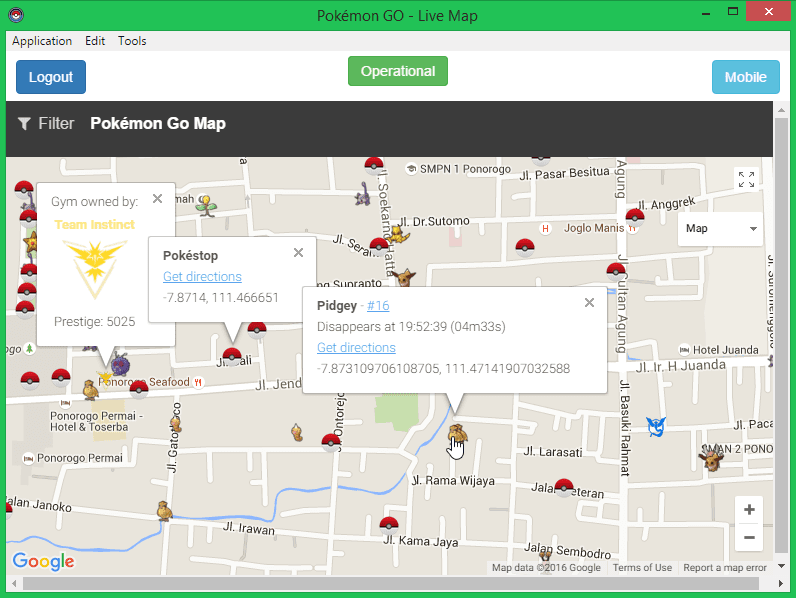Switch to Mobile view
Image resolution: width=796 pixels, height=598 pixels.
[745, 77]
